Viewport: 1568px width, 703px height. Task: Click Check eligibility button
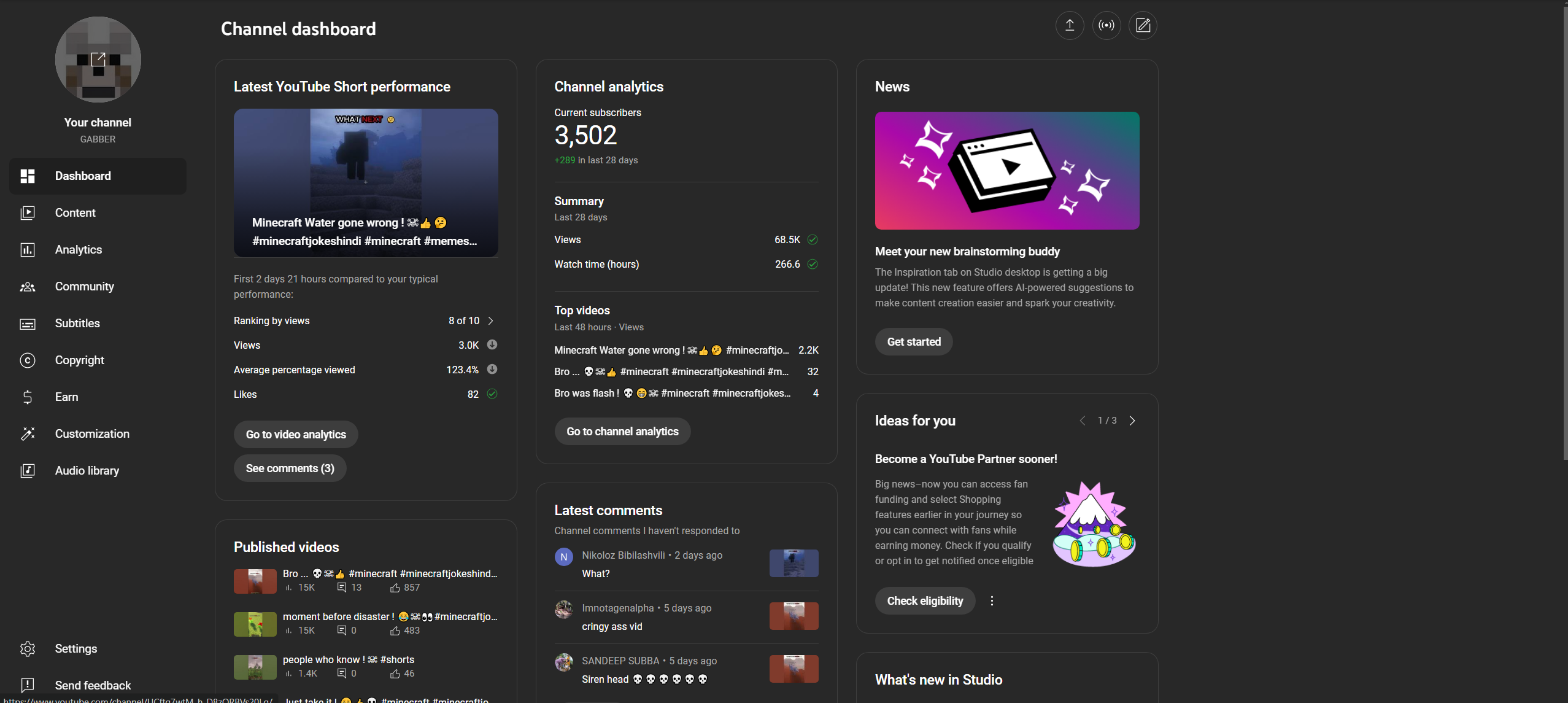[x=925, y=601]
